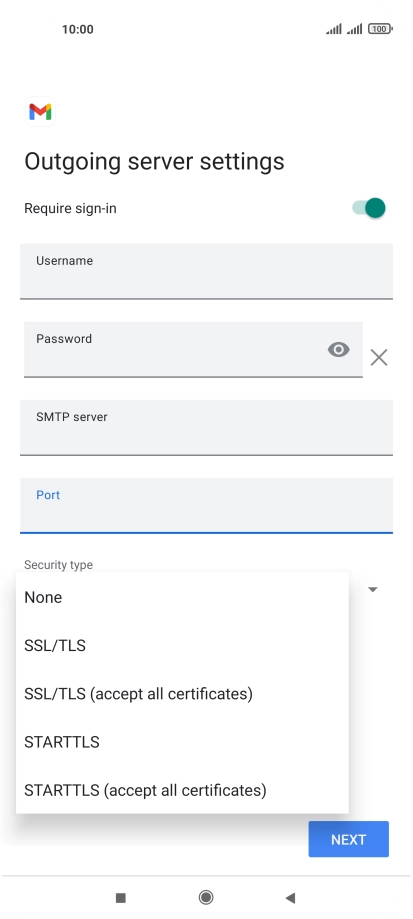Clear the password field with X icon
The width and height of the screenshot is (413, 919).
tap(379, 358)
